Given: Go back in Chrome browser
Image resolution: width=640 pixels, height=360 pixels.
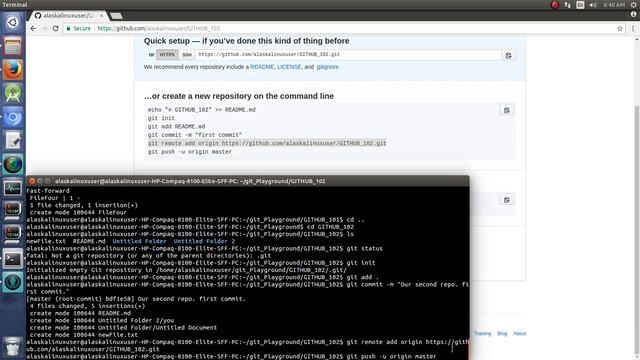Looking at the screenshot, I should pos(33,28).
